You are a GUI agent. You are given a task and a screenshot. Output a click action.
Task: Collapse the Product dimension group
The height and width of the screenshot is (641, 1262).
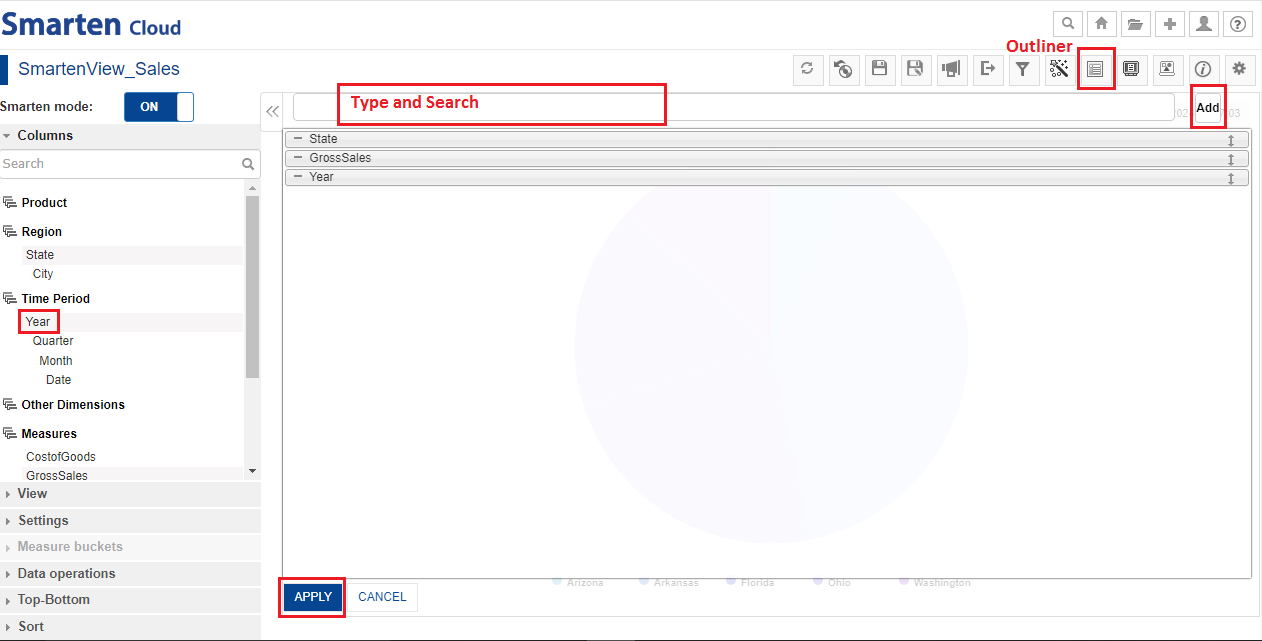10,203
